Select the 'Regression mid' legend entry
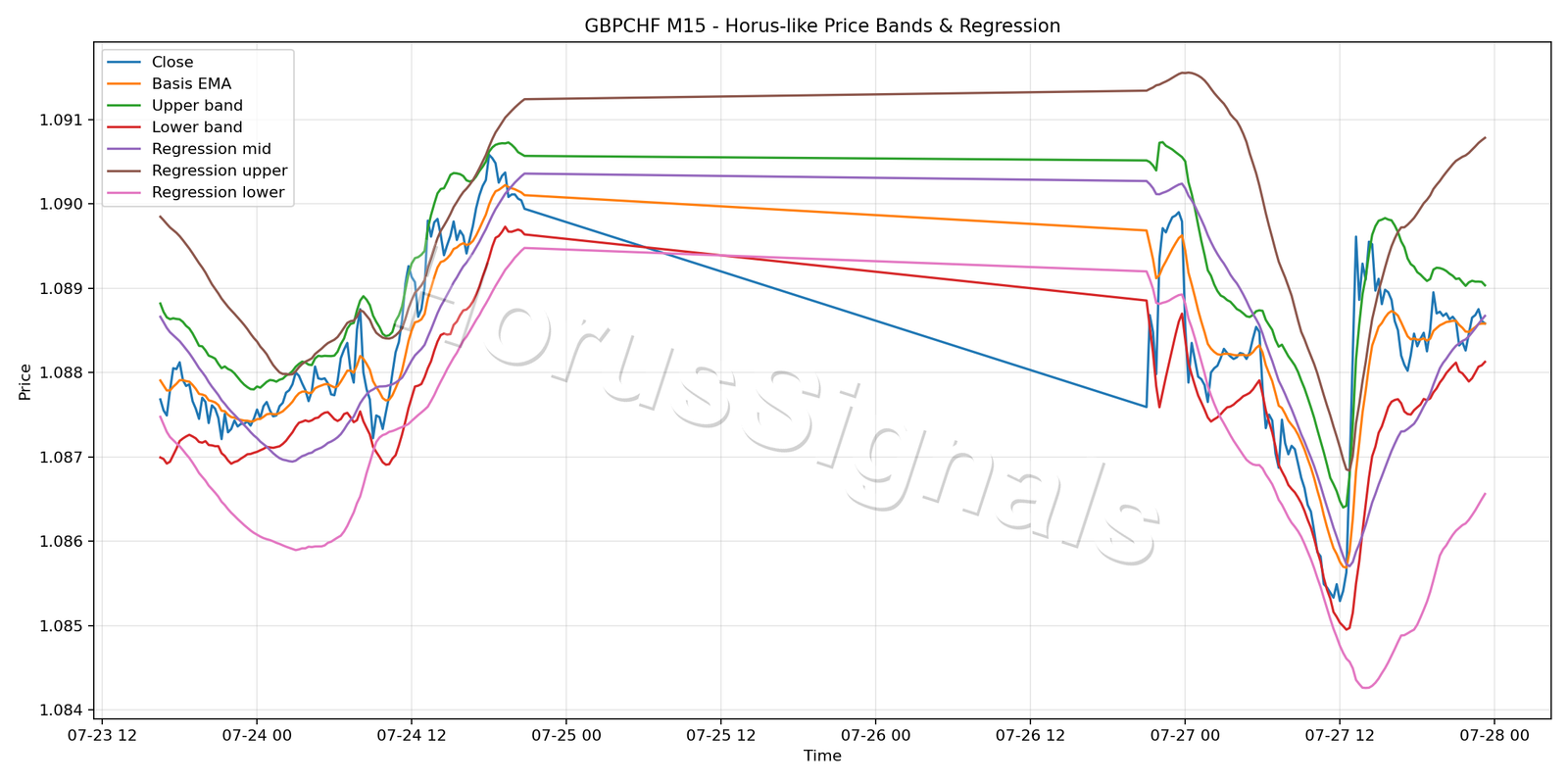This screenshot has width=1568, height=784. click(212, 149)
